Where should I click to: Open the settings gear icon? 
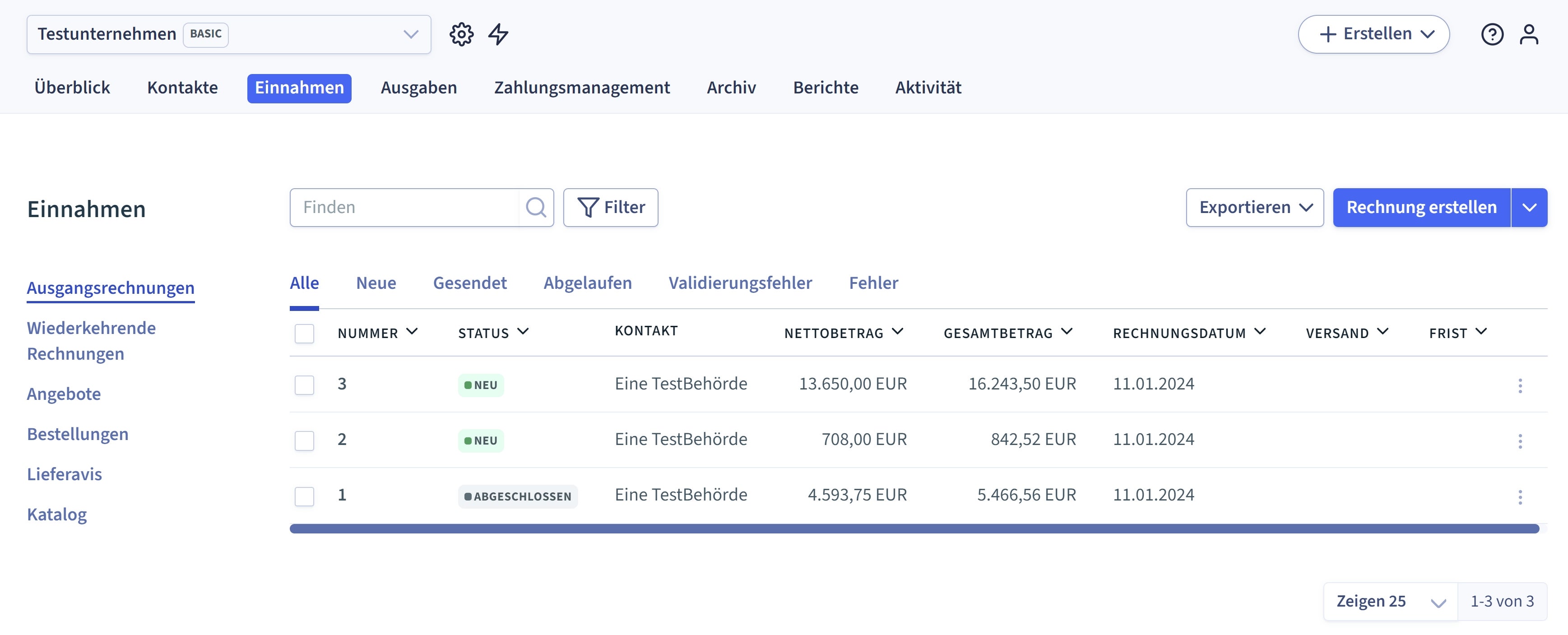pos(461,34)
